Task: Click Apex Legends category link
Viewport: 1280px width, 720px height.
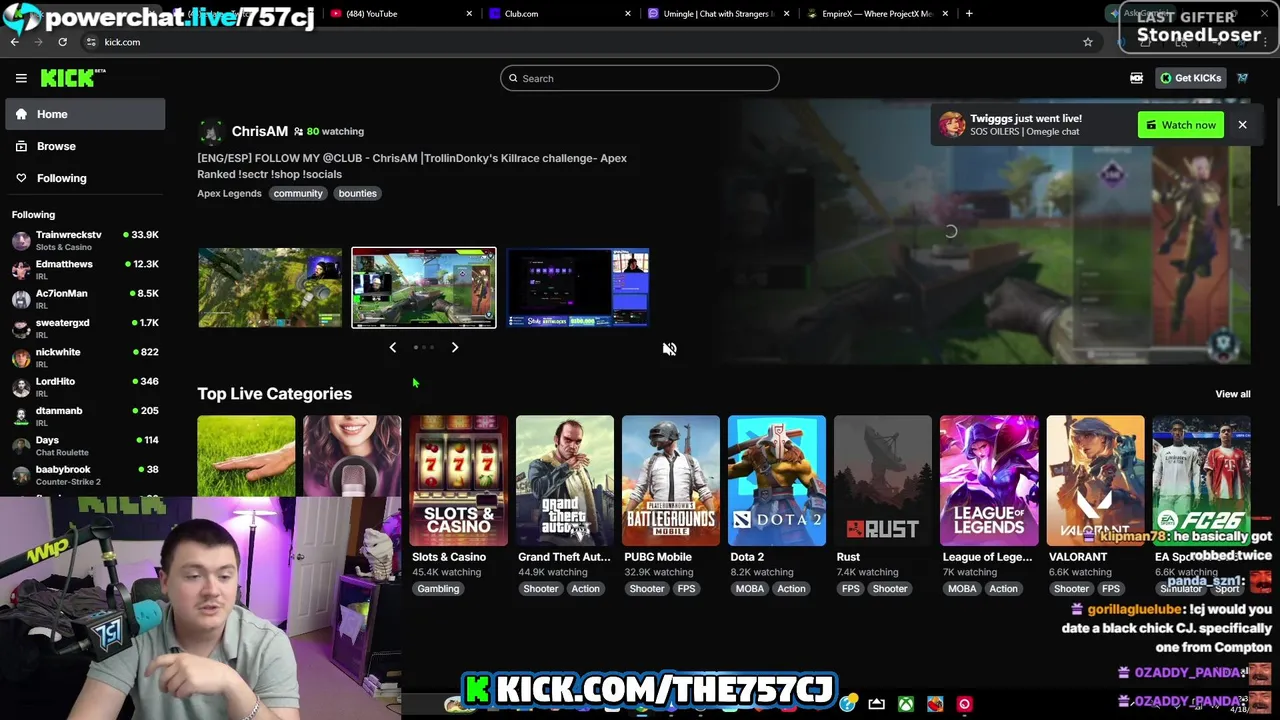Action: tap(229, 193)
